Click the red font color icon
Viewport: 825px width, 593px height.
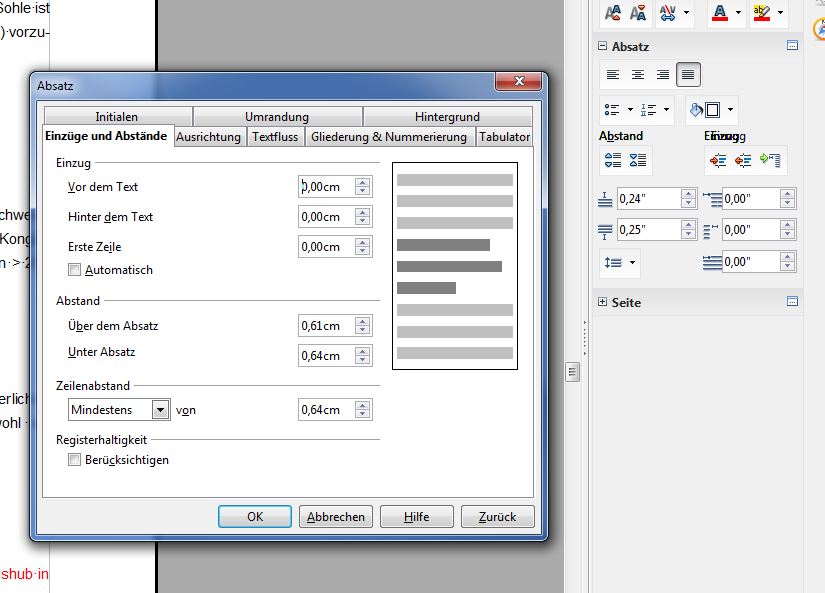pos(719,13)
